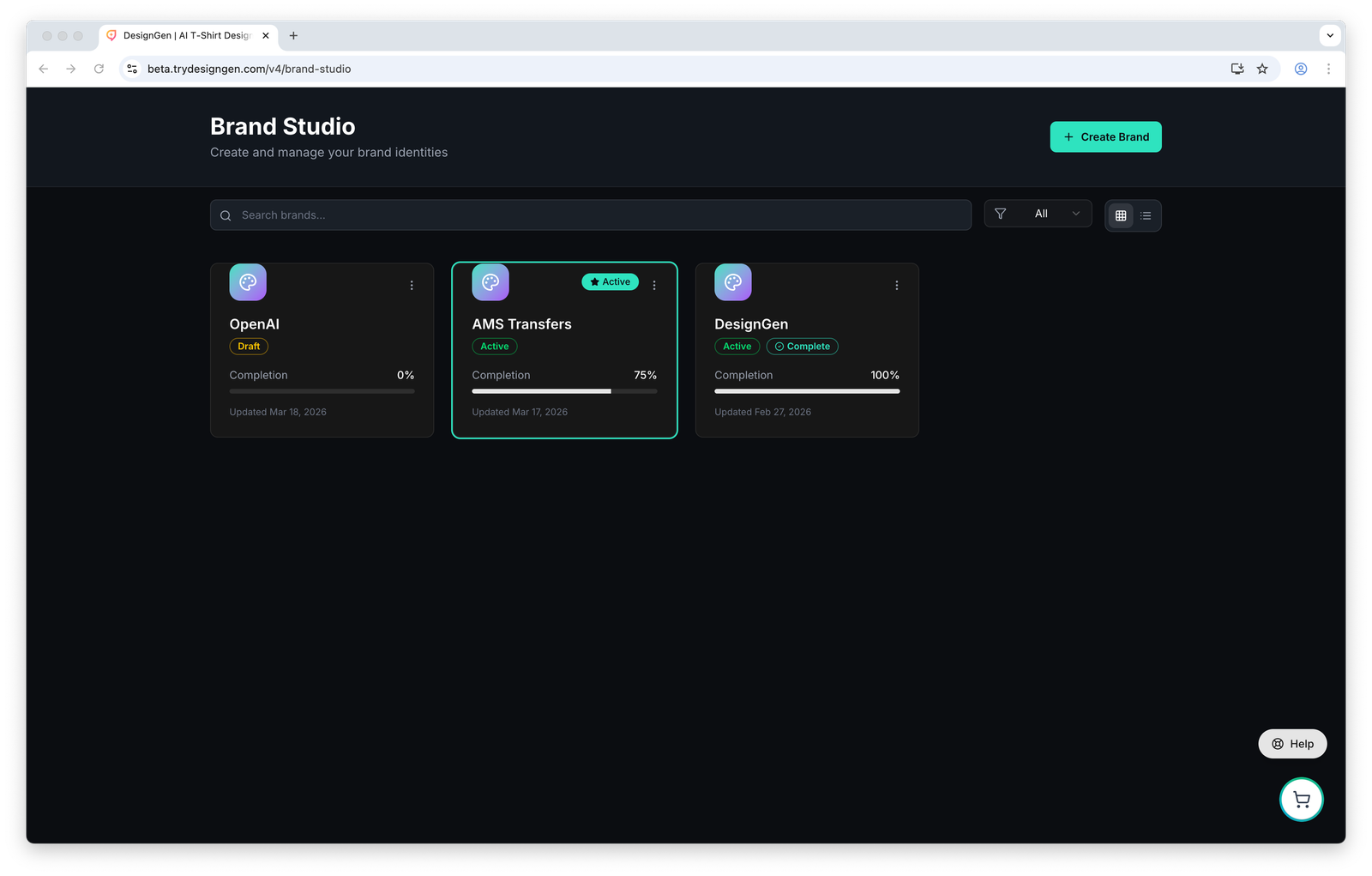Go forward in browser history
The height and width of the screenshot is (876, 1372).
point(71,69)
